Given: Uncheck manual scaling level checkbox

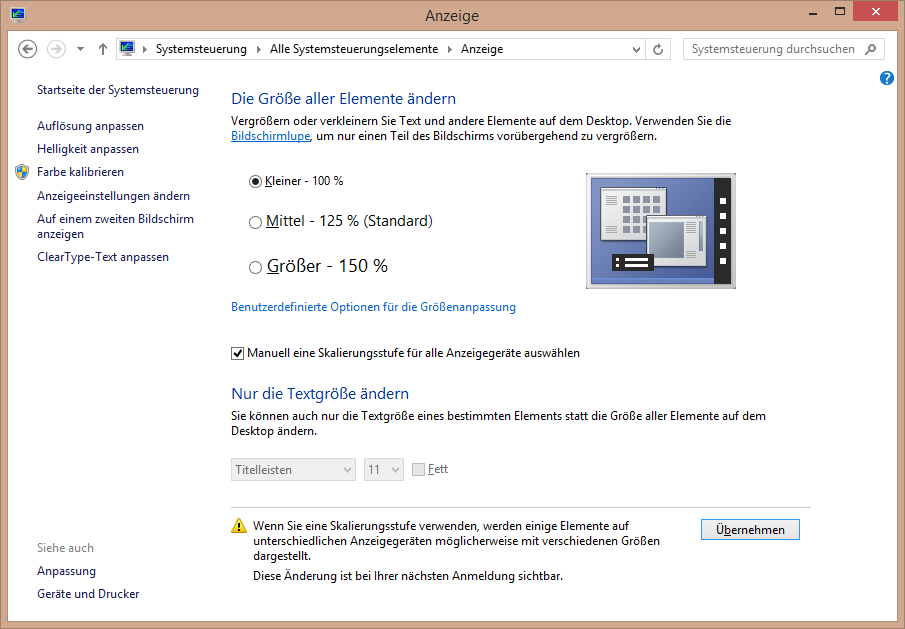Looking at the screenshot, I should pyautogui.click(x=237, y=353).
